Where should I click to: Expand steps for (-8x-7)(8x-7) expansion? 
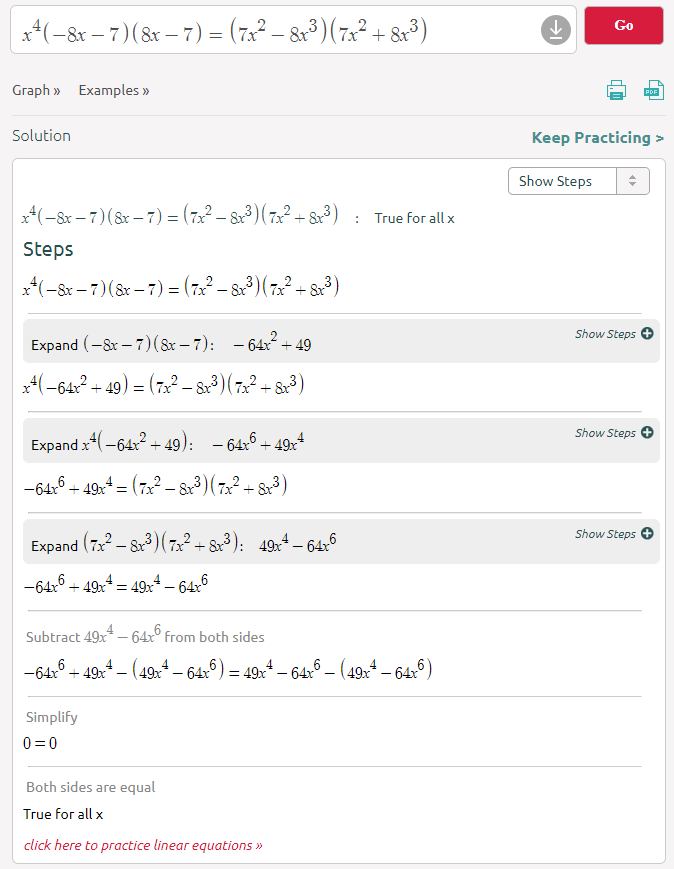coord(613,334)
